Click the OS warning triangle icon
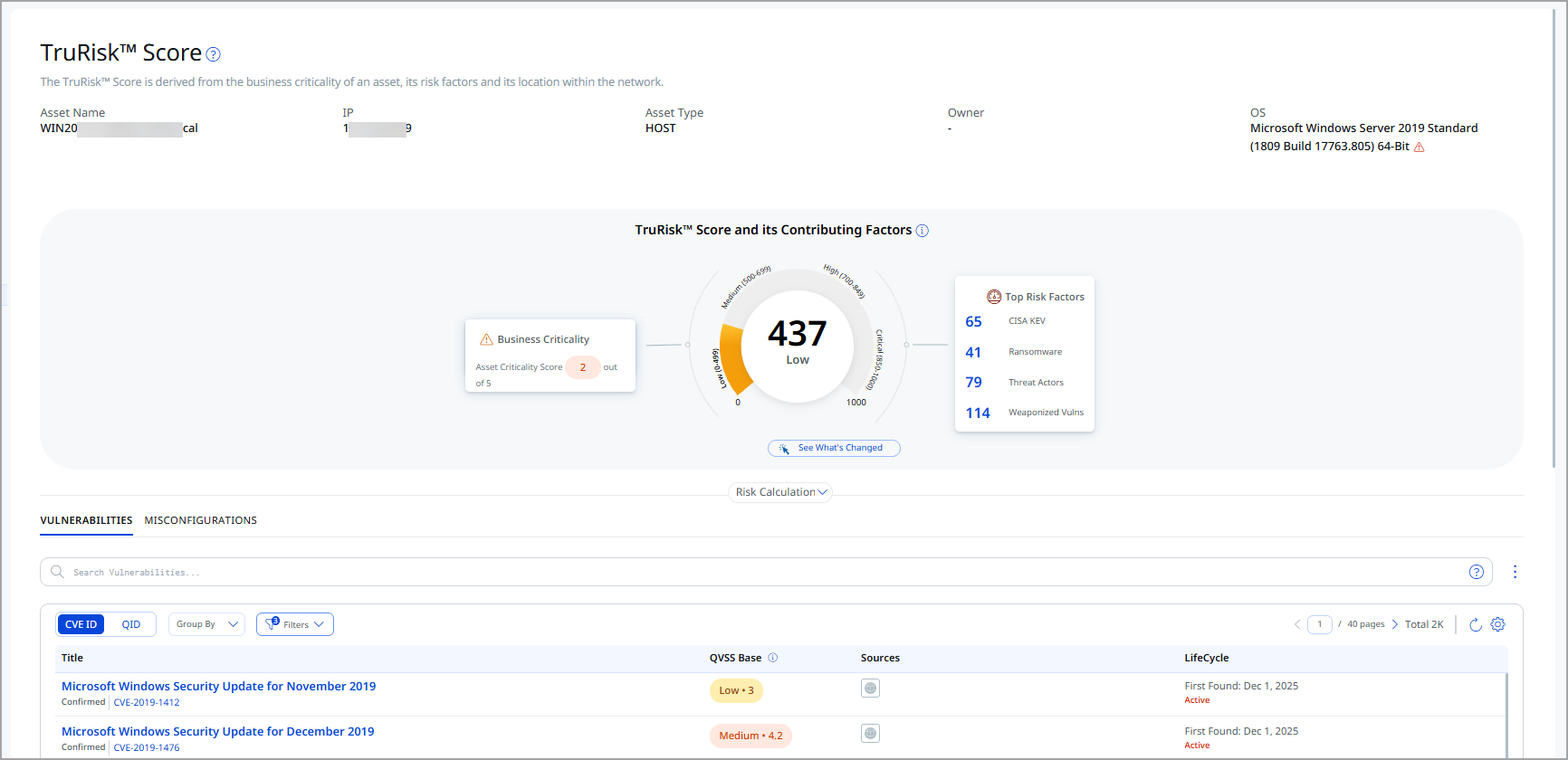 [1419, 147]
